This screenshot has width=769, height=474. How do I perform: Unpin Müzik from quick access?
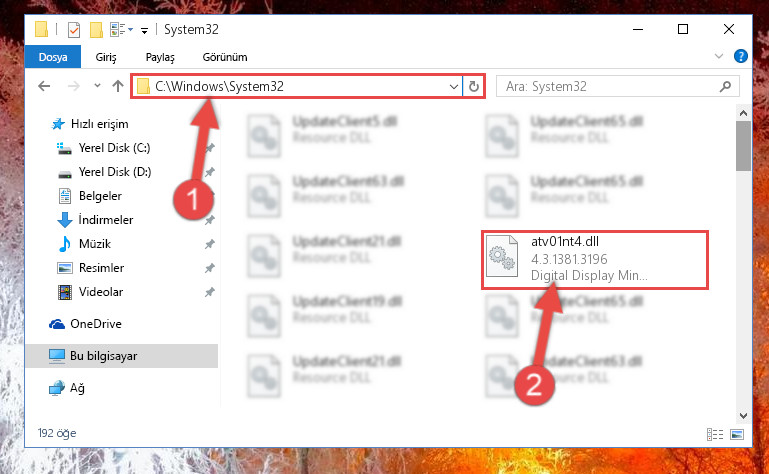[x=209, y=244]
